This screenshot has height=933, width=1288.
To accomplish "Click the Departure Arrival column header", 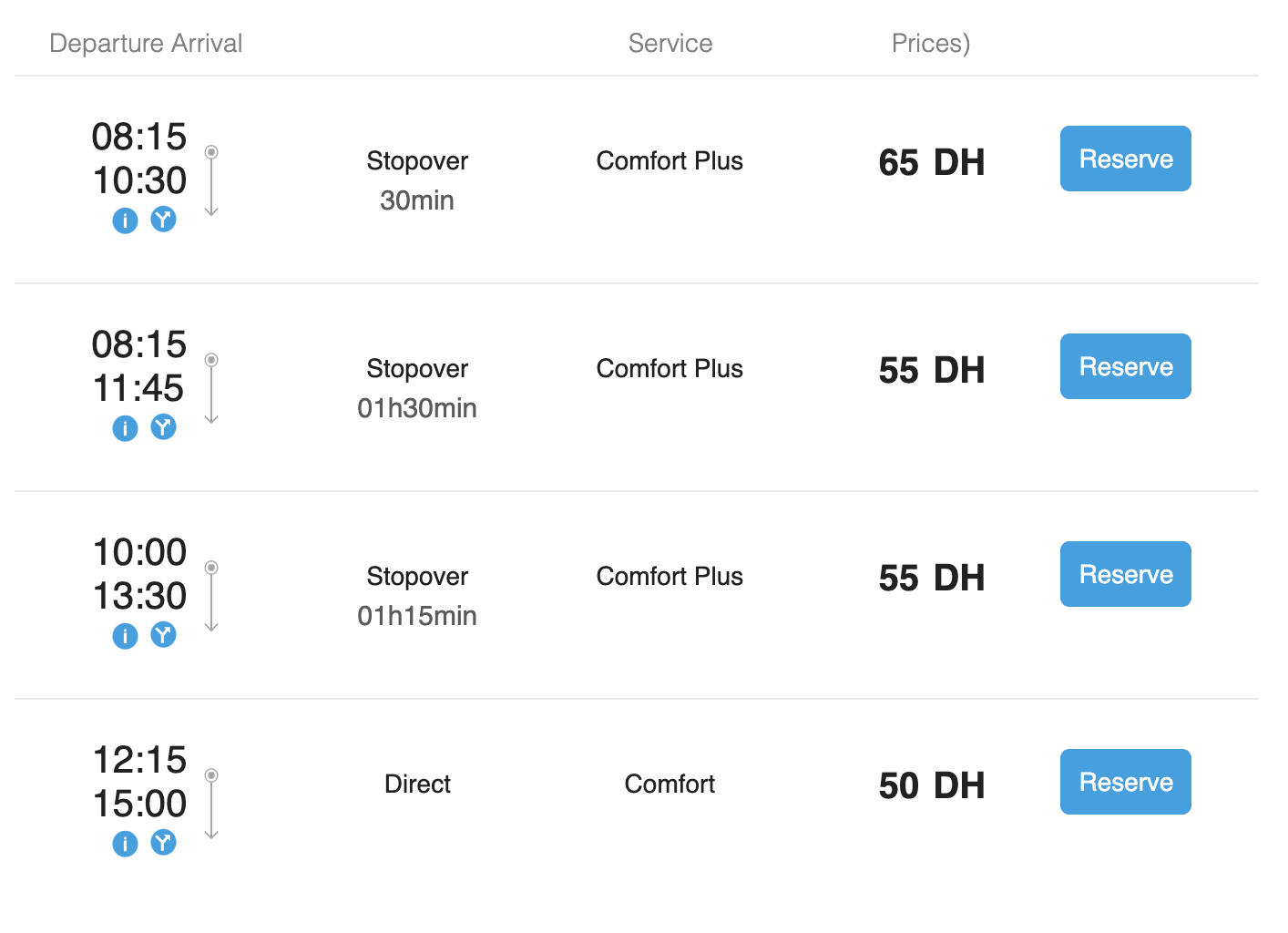I will point(146,43).
